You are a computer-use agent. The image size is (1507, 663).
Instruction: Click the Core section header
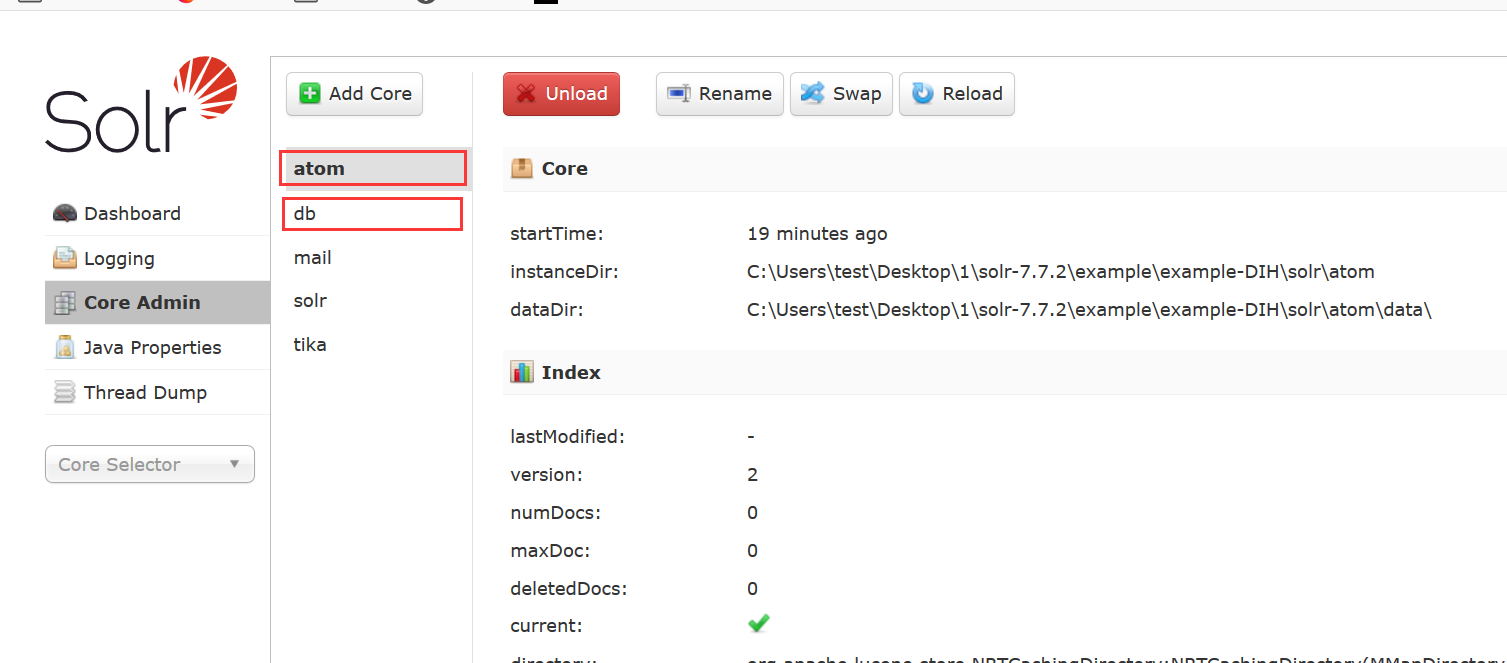(x=1005, y=168)
